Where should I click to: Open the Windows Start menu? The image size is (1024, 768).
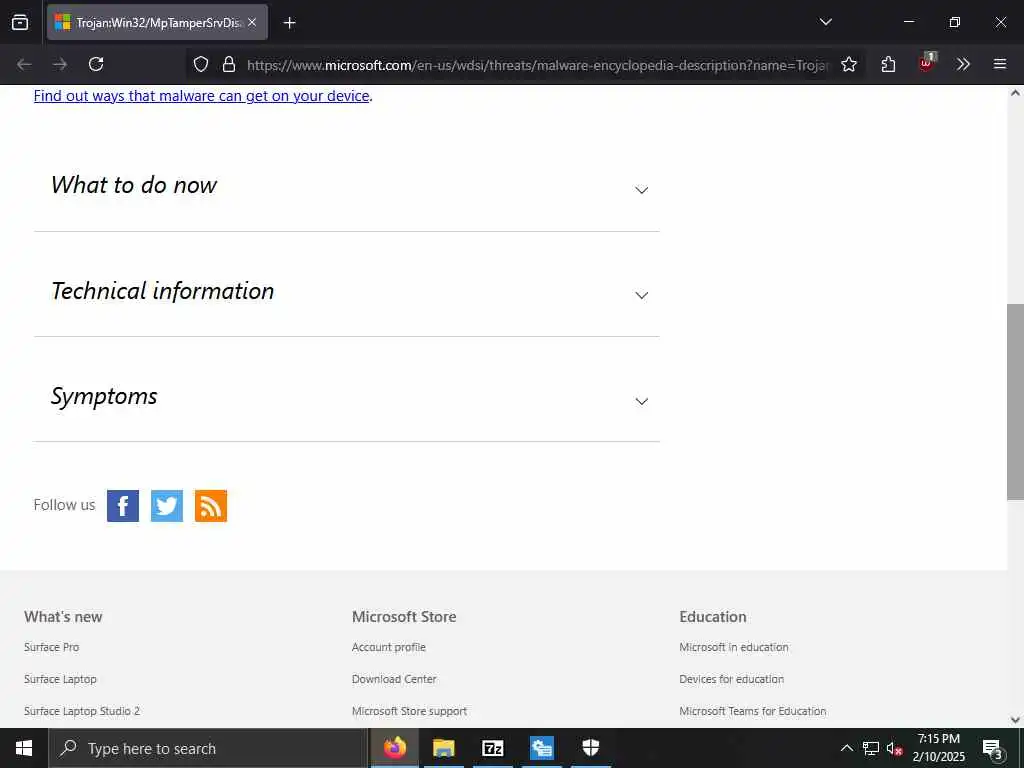click(x=24, y=748)
